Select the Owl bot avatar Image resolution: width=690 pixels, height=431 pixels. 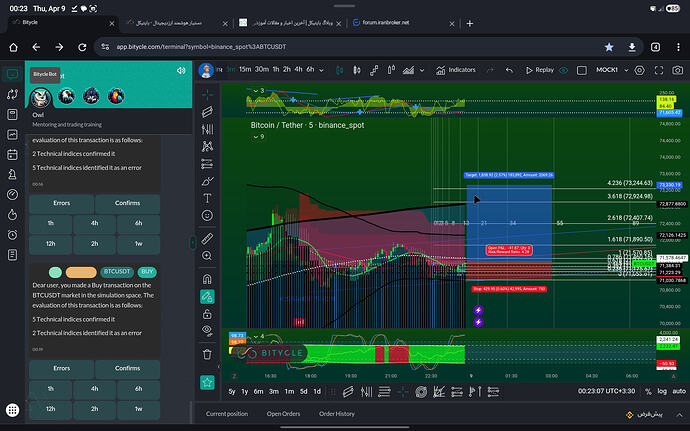[x=40, y=98]
